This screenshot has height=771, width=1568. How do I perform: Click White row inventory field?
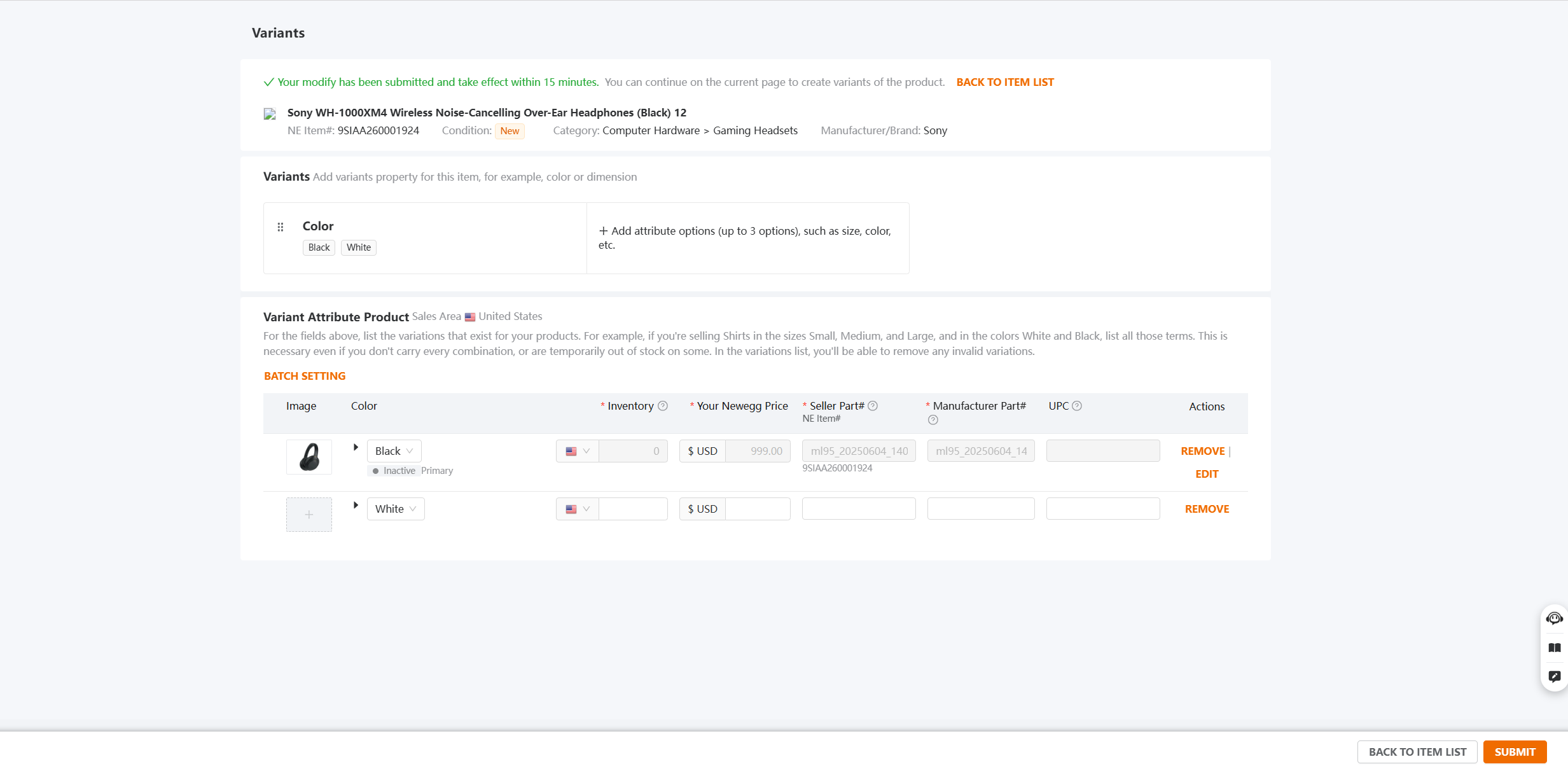click(633, 509)
